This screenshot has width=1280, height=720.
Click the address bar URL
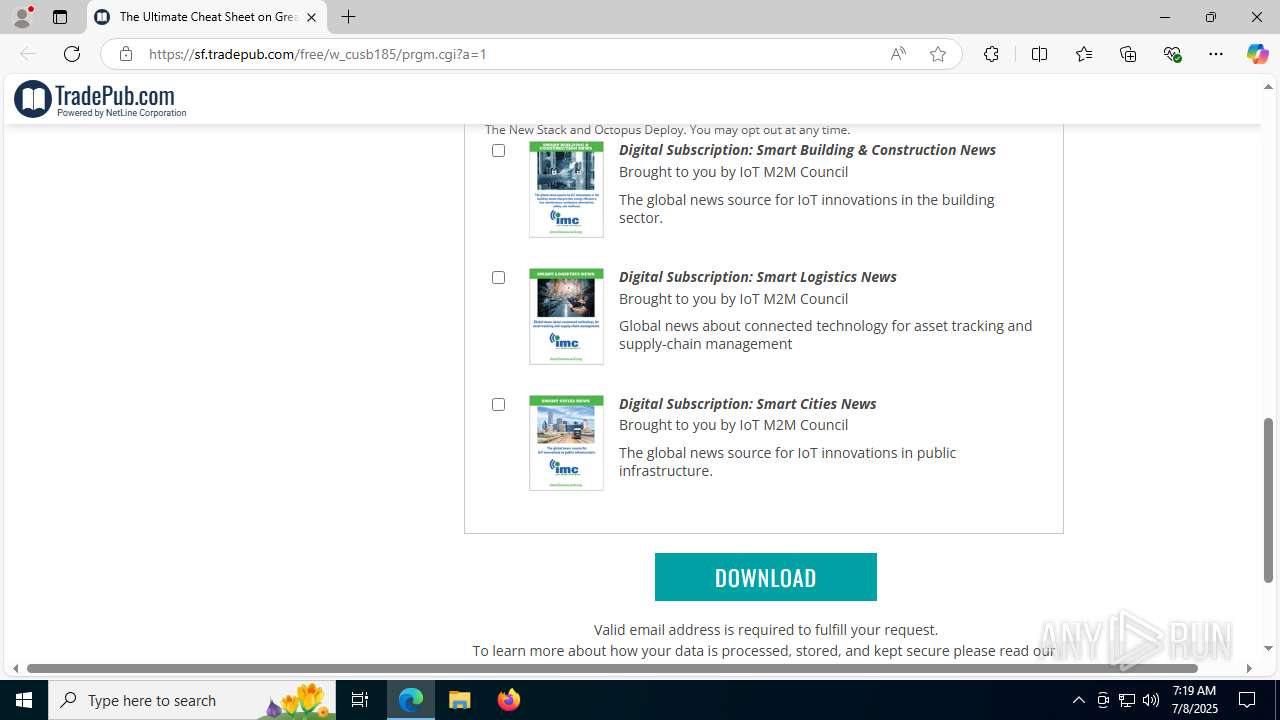click(x=318, y=54)
